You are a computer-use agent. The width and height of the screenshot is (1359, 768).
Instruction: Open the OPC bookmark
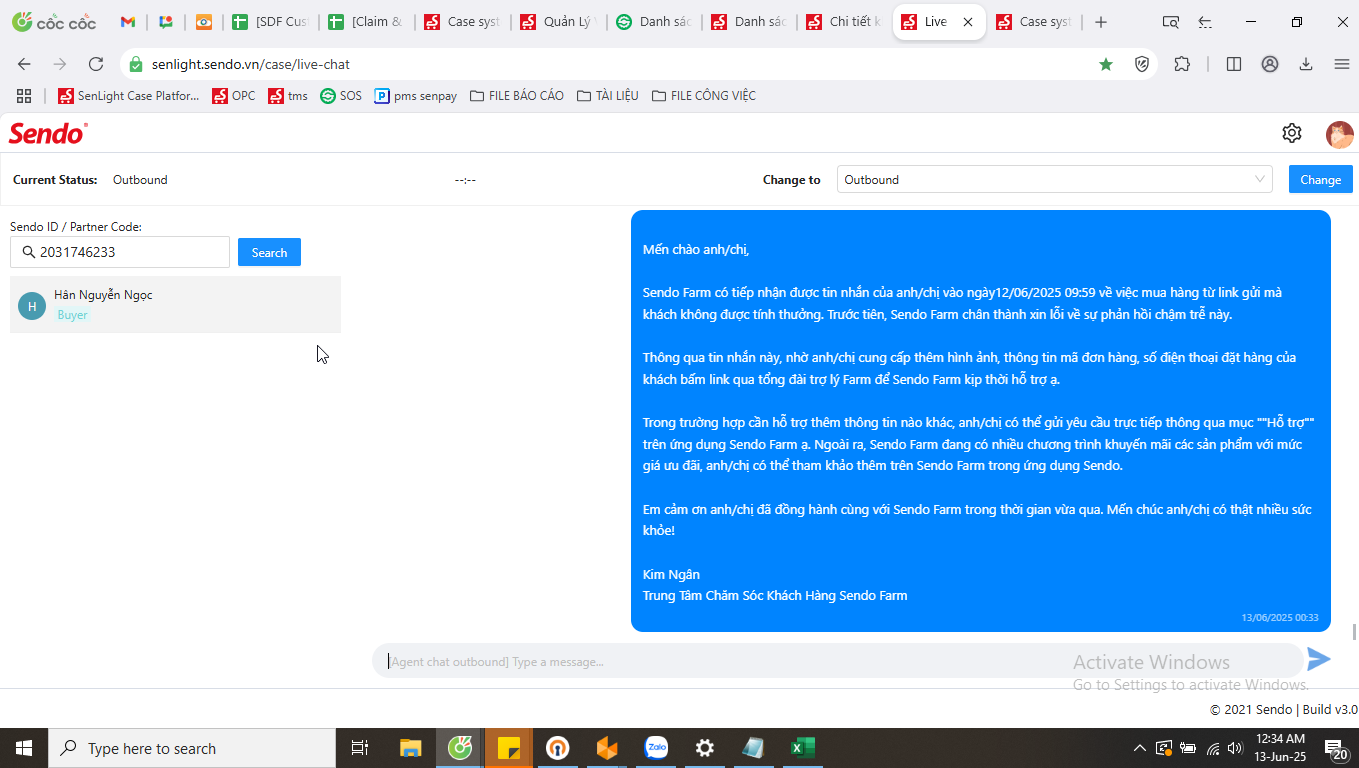click(233, 96)
